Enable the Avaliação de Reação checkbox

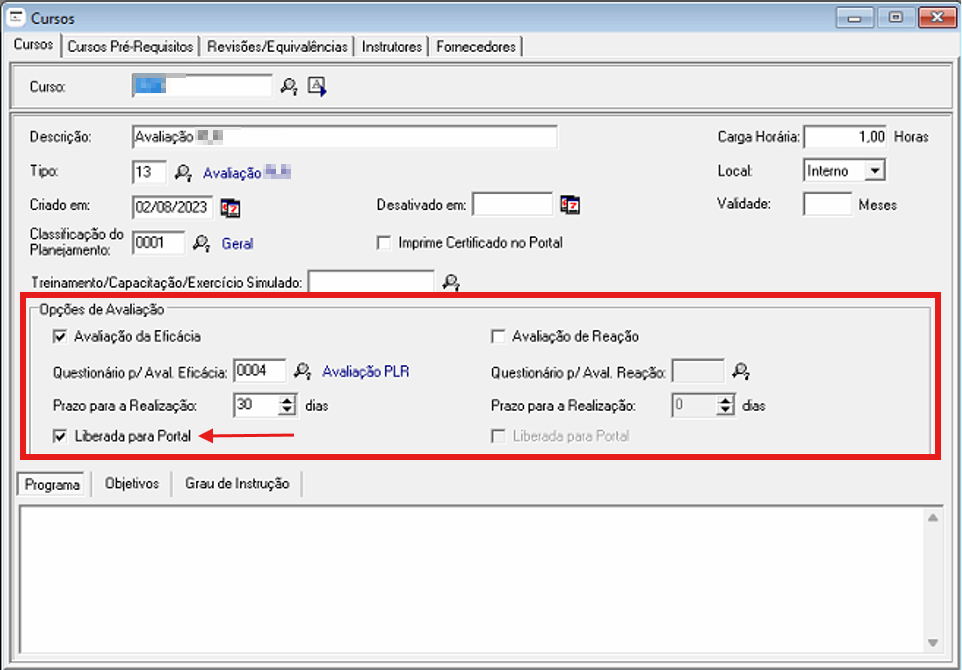(498, 337)
